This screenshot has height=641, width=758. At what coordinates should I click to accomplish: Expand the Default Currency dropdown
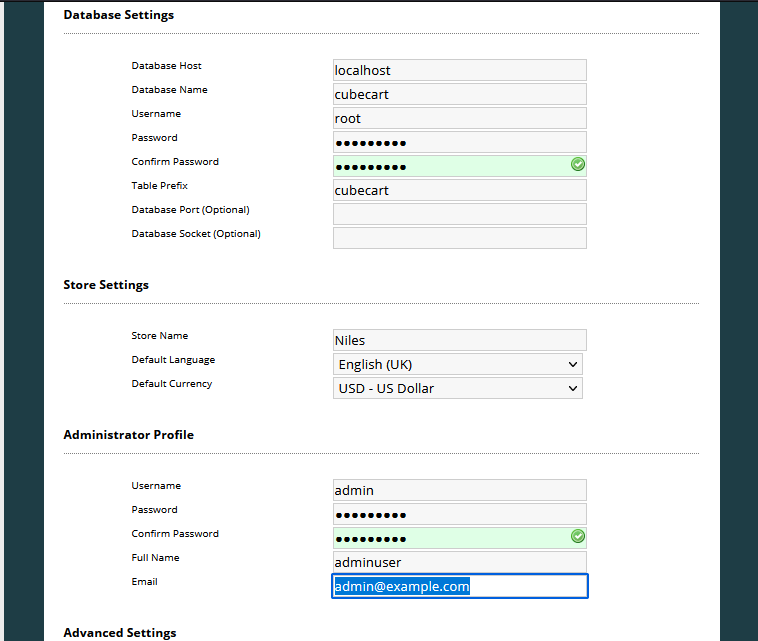[x=457, y=388]
